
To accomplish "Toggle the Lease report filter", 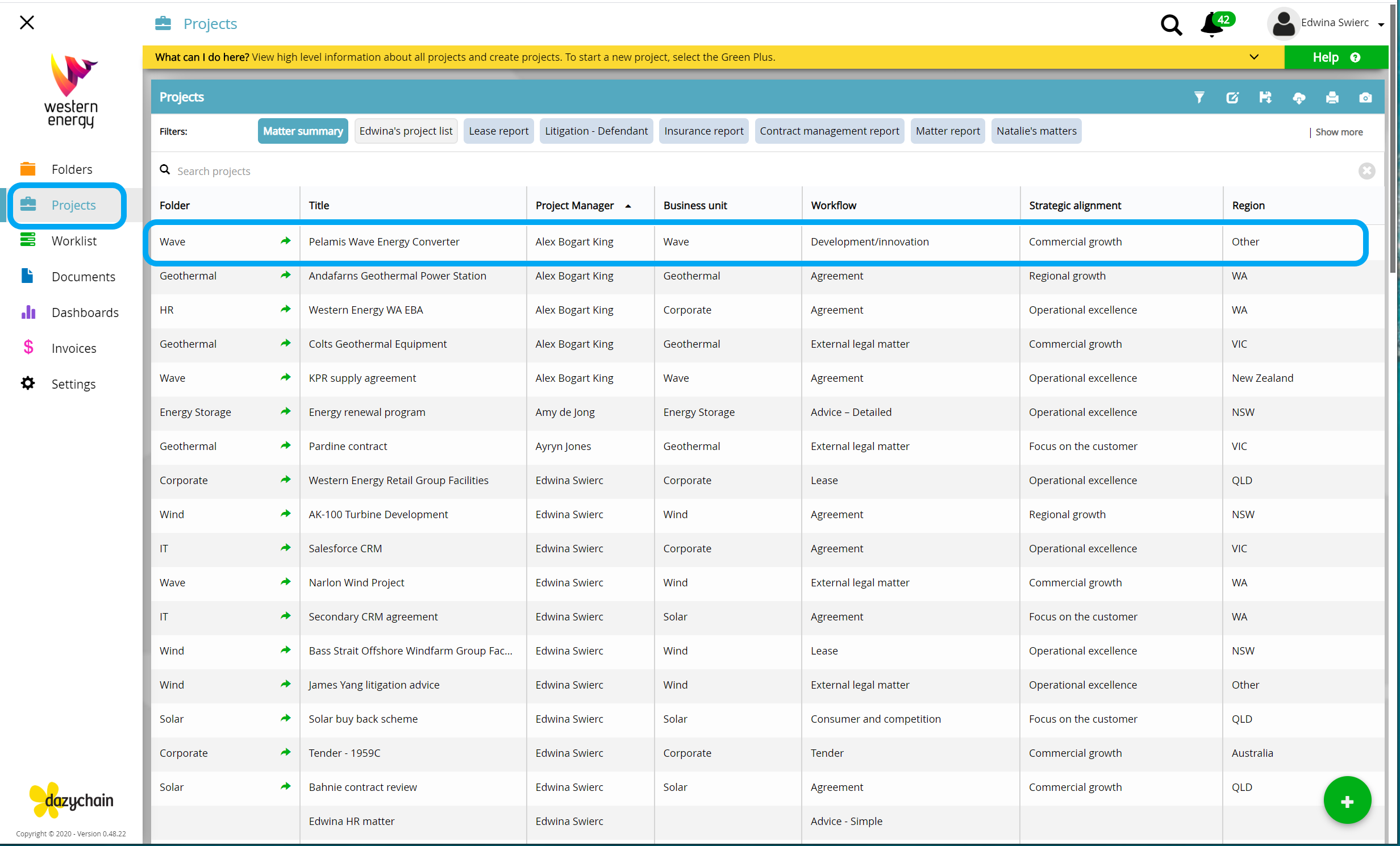I will pos(498,131).
